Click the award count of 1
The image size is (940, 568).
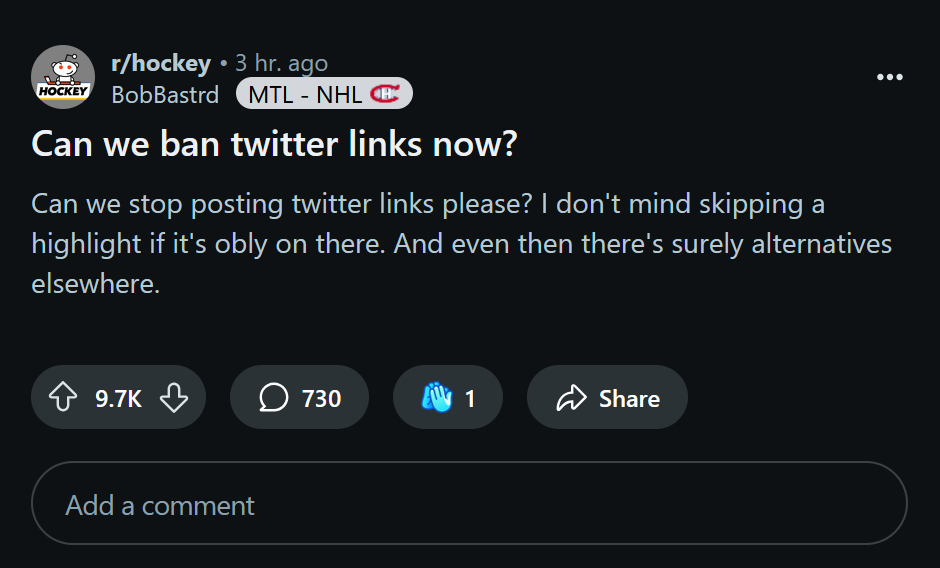(470, 398)
